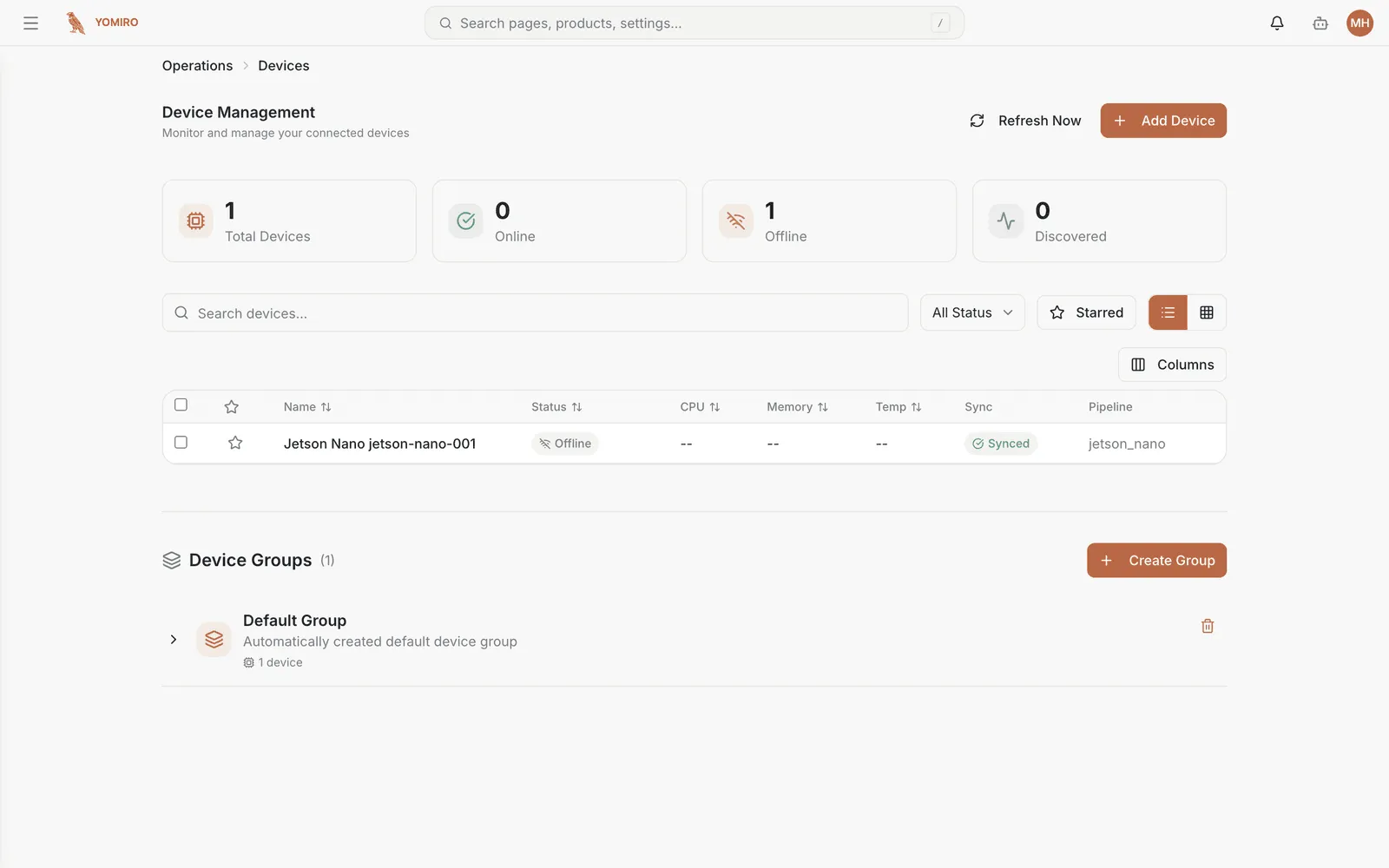Image resolution: width=1389 pixels, height=868 pixels.
Task: Click the star icon in table header
Action: (232, 407)
